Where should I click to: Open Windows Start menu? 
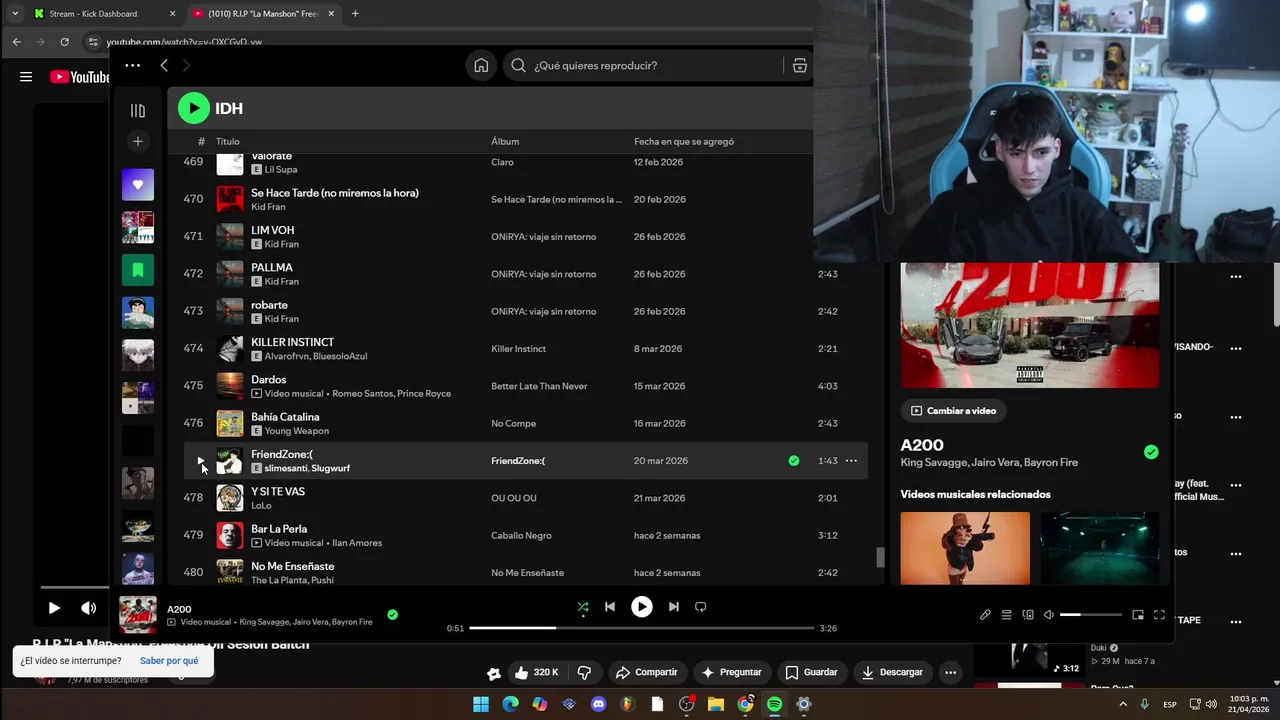click(x=481, y=704)
